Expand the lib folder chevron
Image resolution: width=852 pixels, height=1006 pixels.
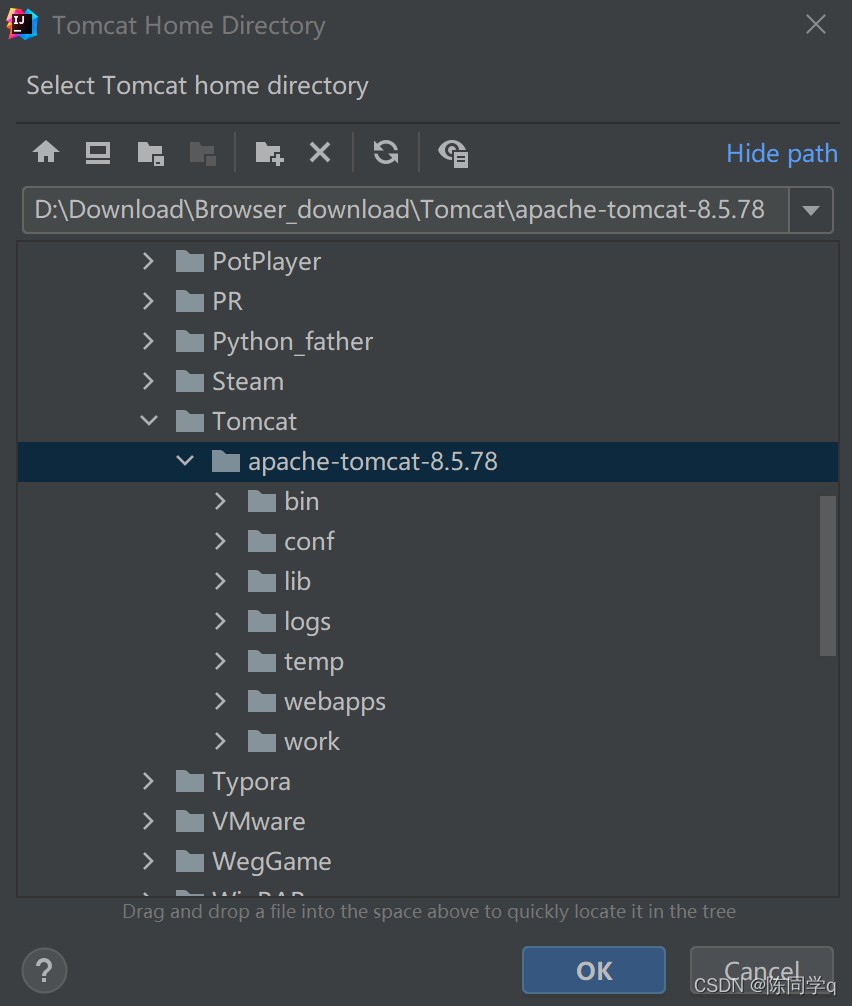(x=220, y=581)
